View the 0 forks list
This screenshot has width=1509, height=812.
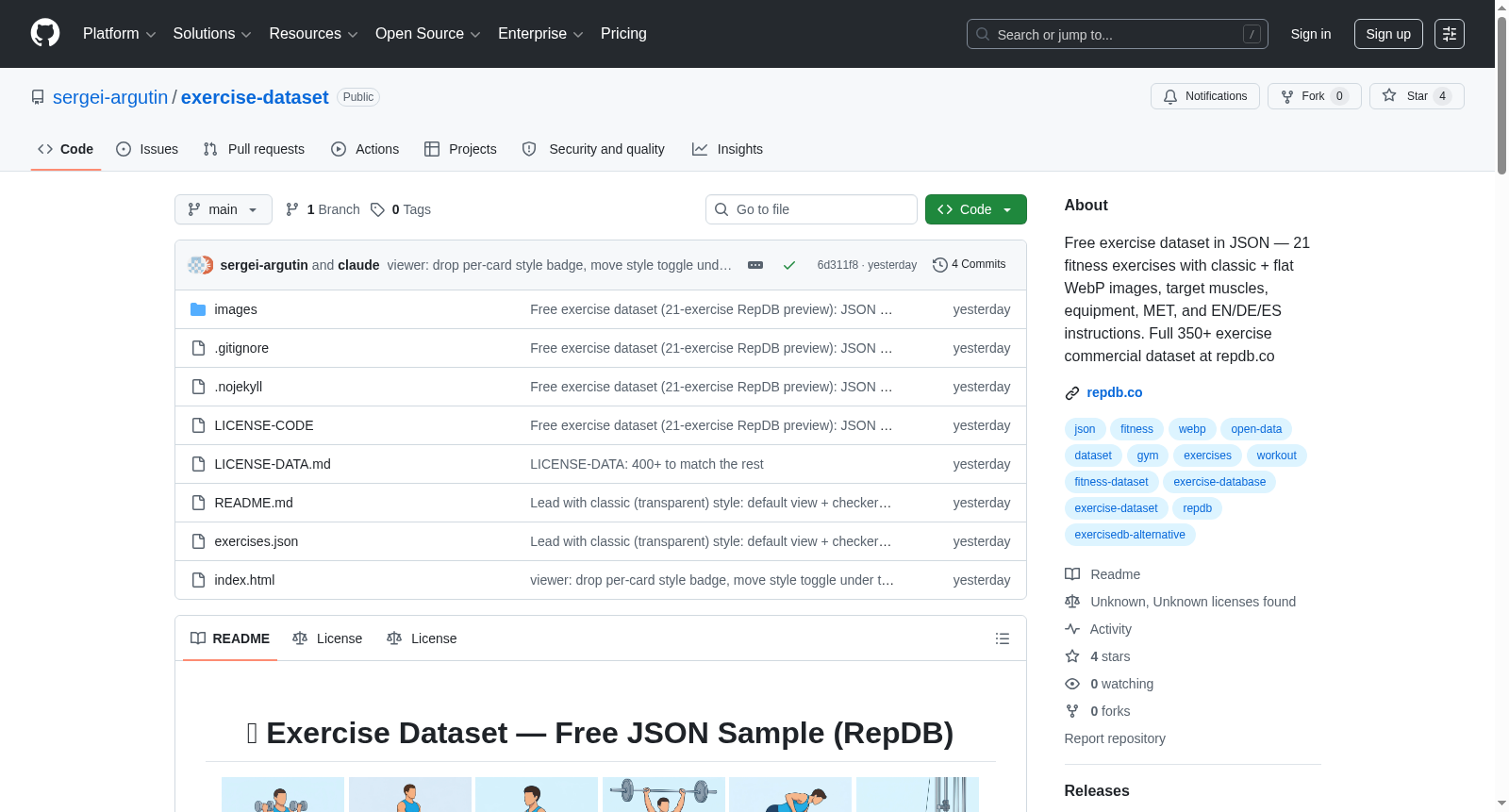(x=1097, y=711)
